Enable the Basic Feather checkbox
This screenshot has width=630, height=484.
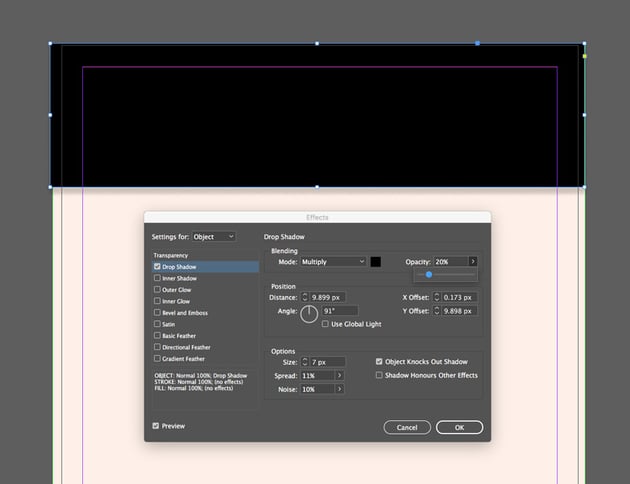(157, 335)
